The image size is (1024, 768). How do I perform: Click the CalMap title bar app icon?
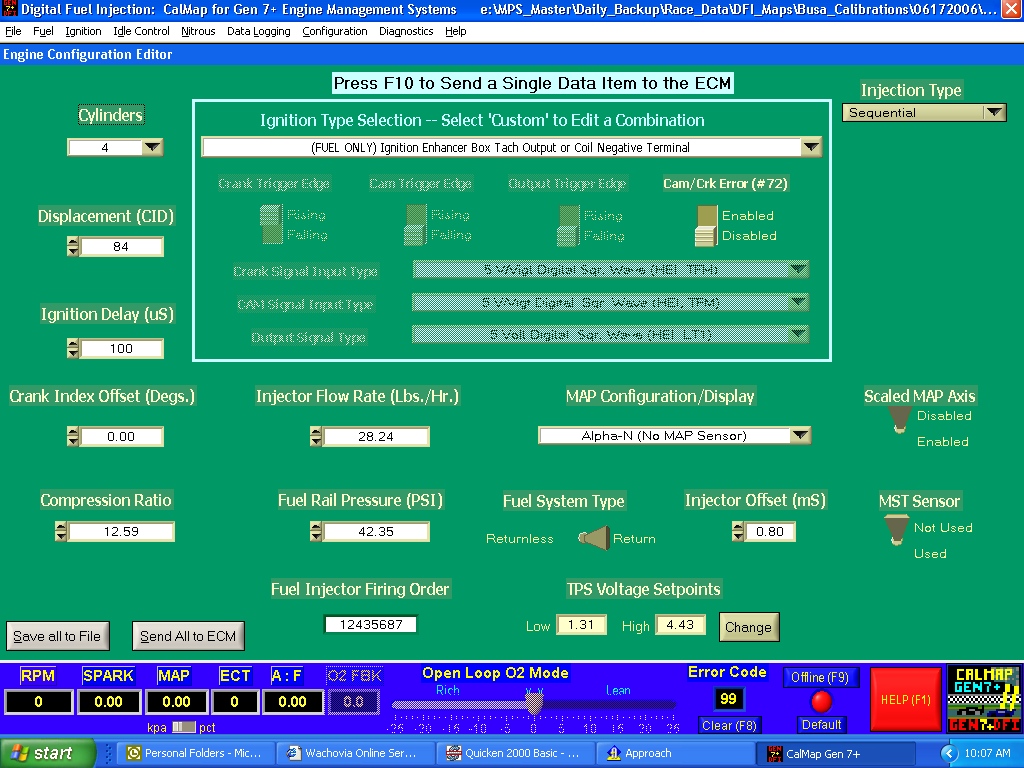click(x=9, y=9)
